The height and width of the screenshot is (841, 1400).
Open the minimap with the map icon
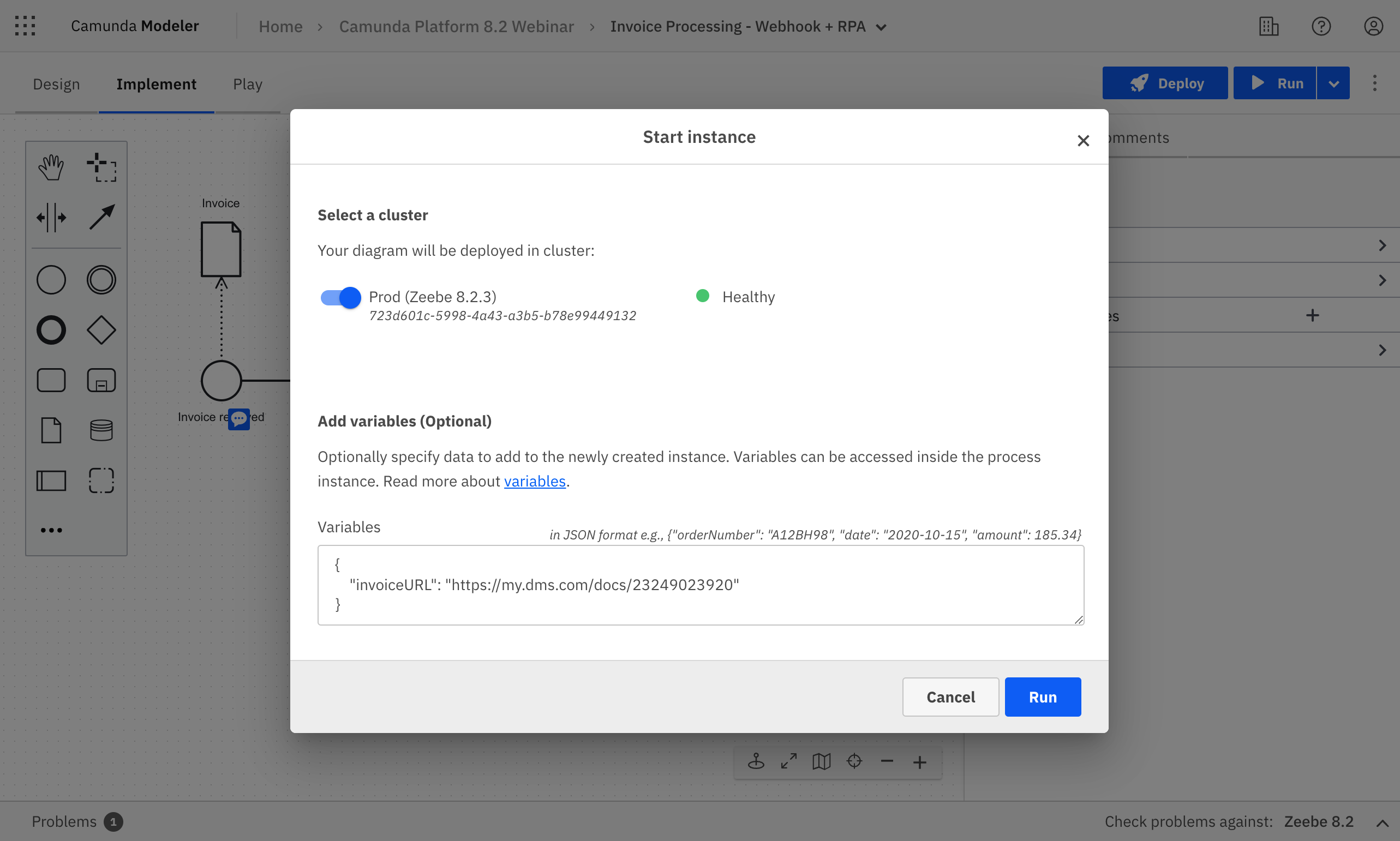(821, 761)
